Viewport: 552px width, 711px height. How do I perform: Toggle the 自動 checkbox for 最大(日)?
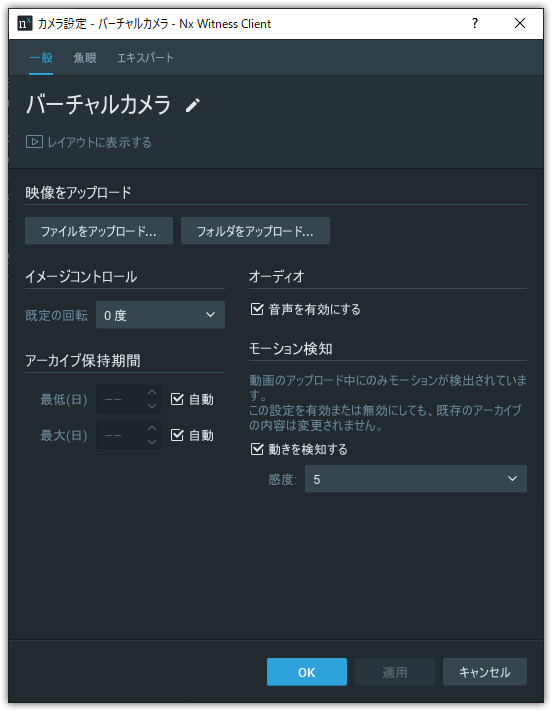point(177,435)
